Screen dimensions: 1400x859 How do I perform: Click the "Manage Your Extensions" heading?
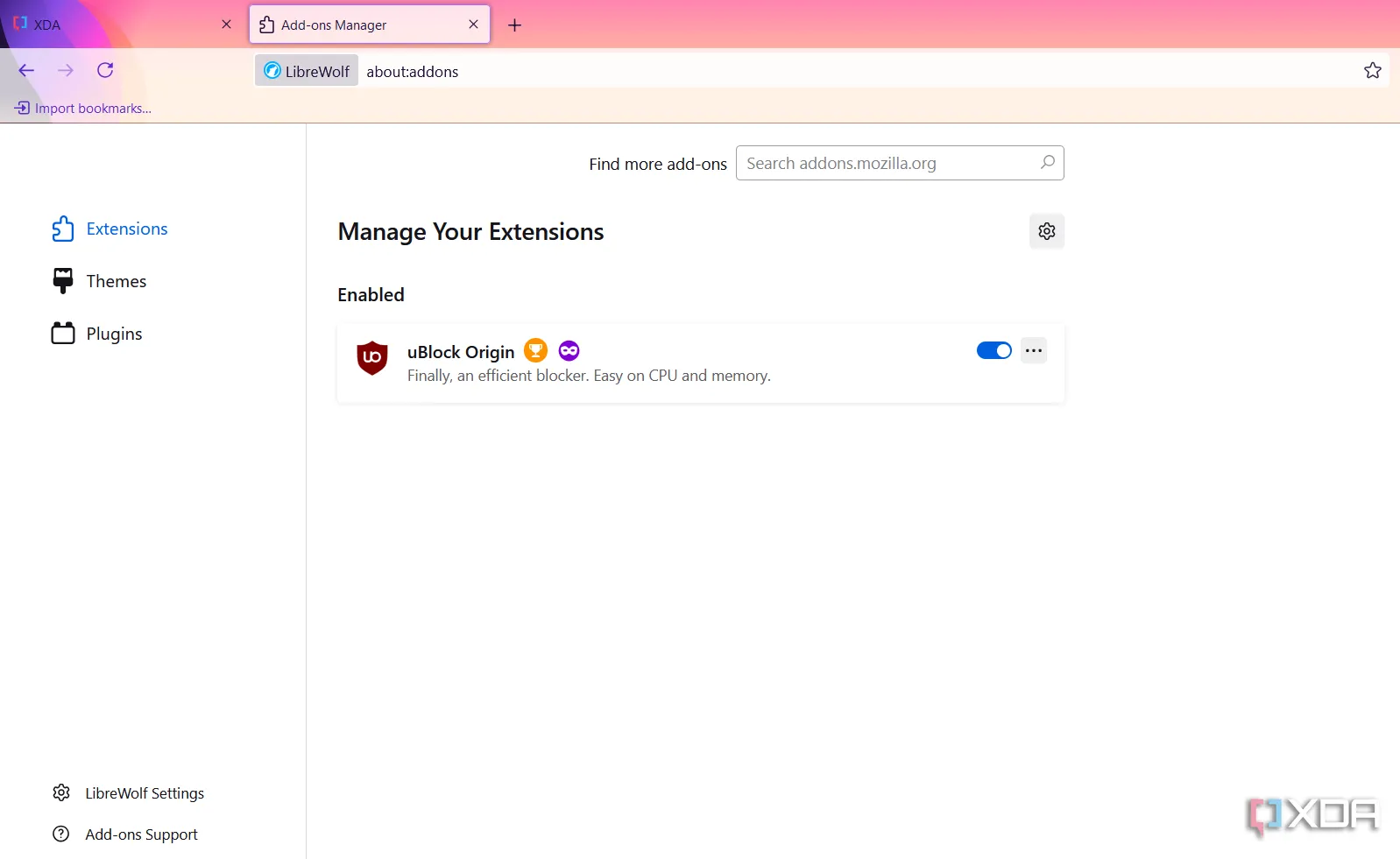tap(471, 232)
